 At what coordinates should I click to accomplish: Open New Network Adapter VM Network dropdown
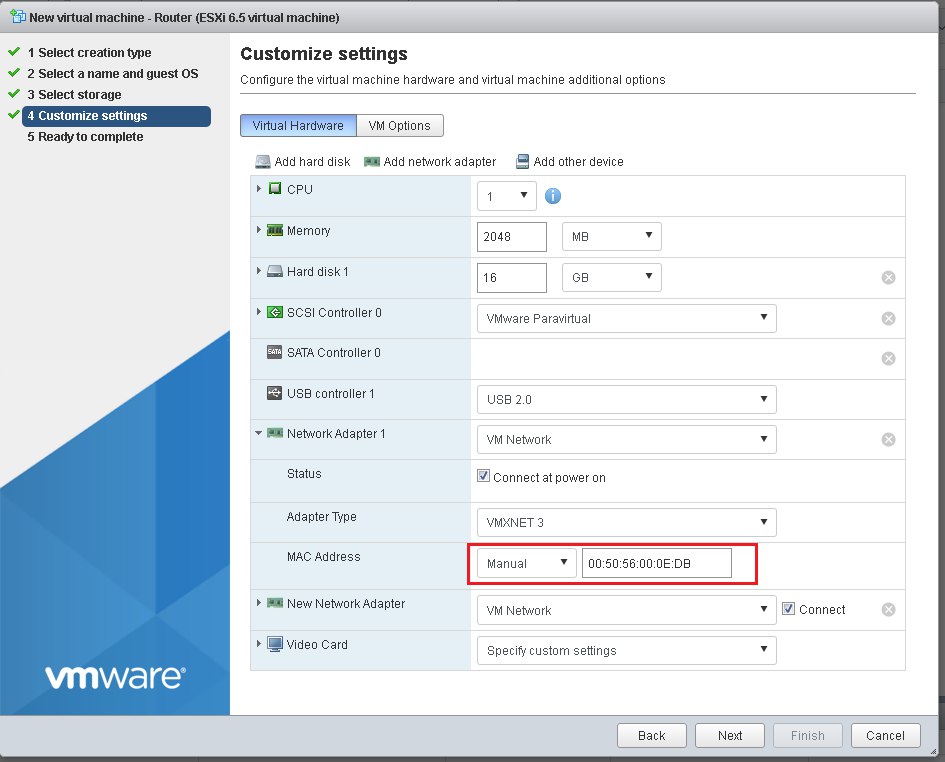(627, 610)
